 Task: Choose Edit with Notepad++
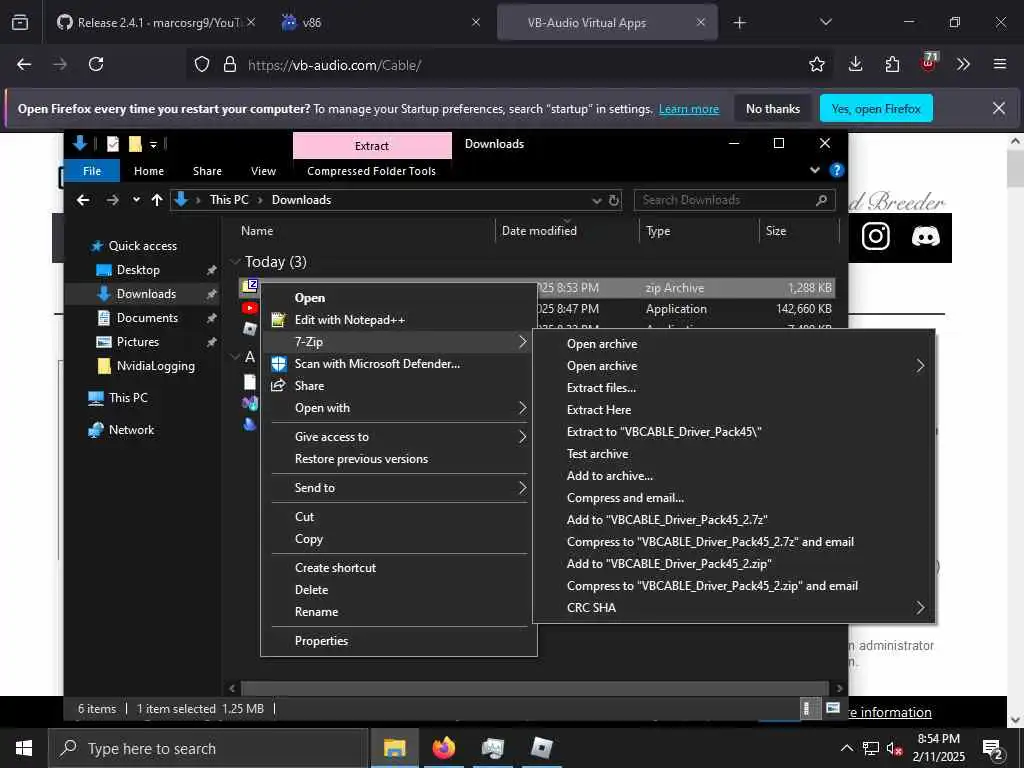(x=398, y=320)
